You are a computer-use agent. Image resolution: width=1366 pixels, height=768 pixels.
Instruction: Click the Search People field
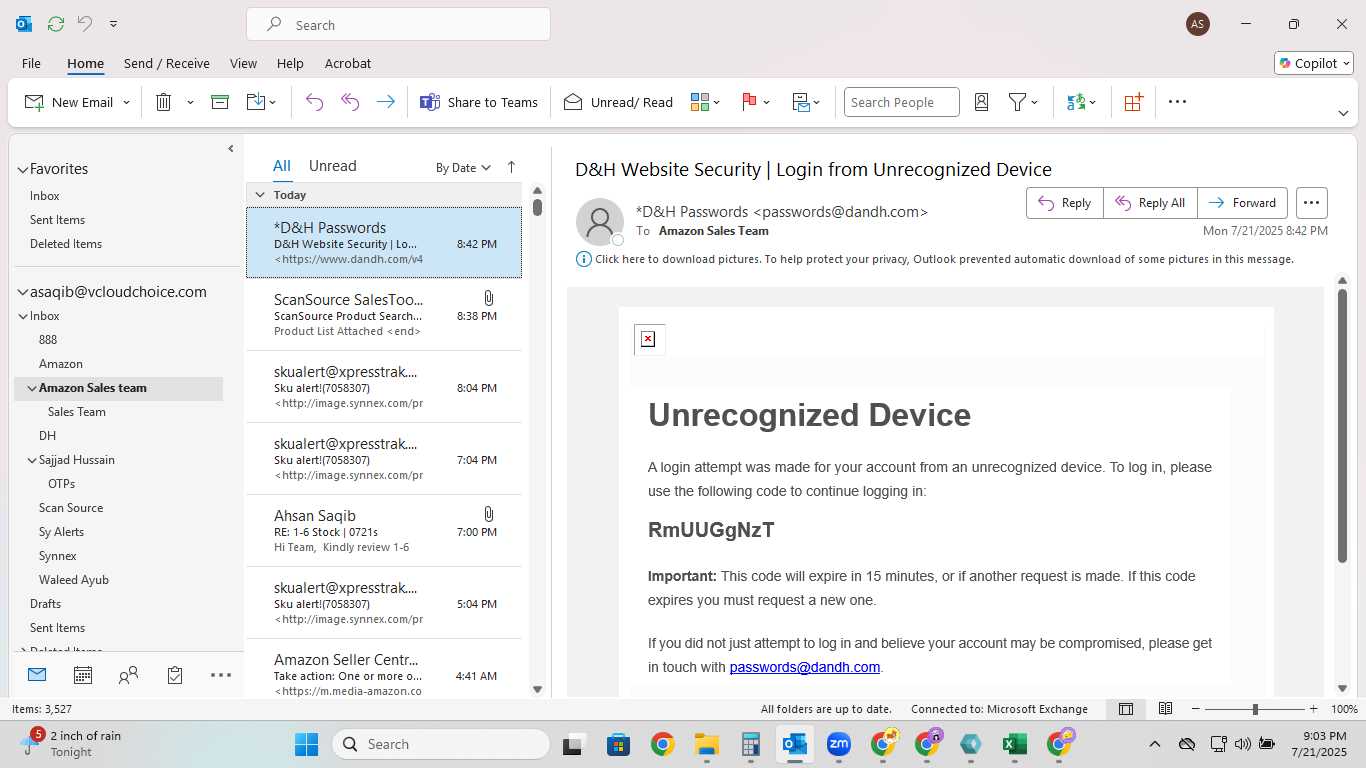[x=901, y=102]
